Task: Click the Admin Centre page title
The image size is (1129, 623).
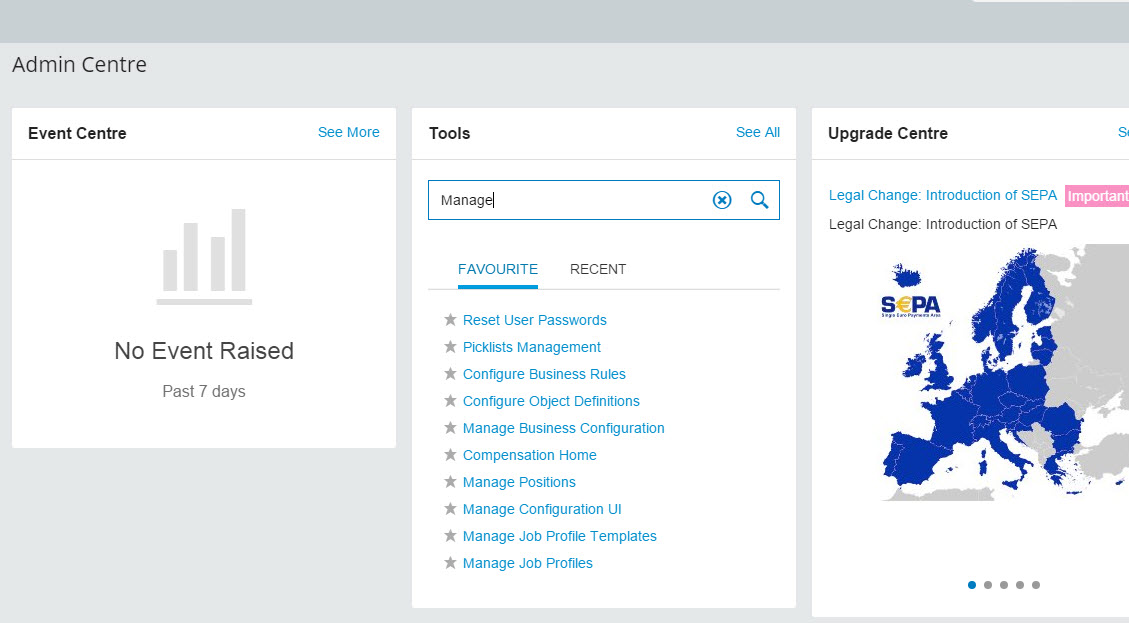Action: point(79,65)
